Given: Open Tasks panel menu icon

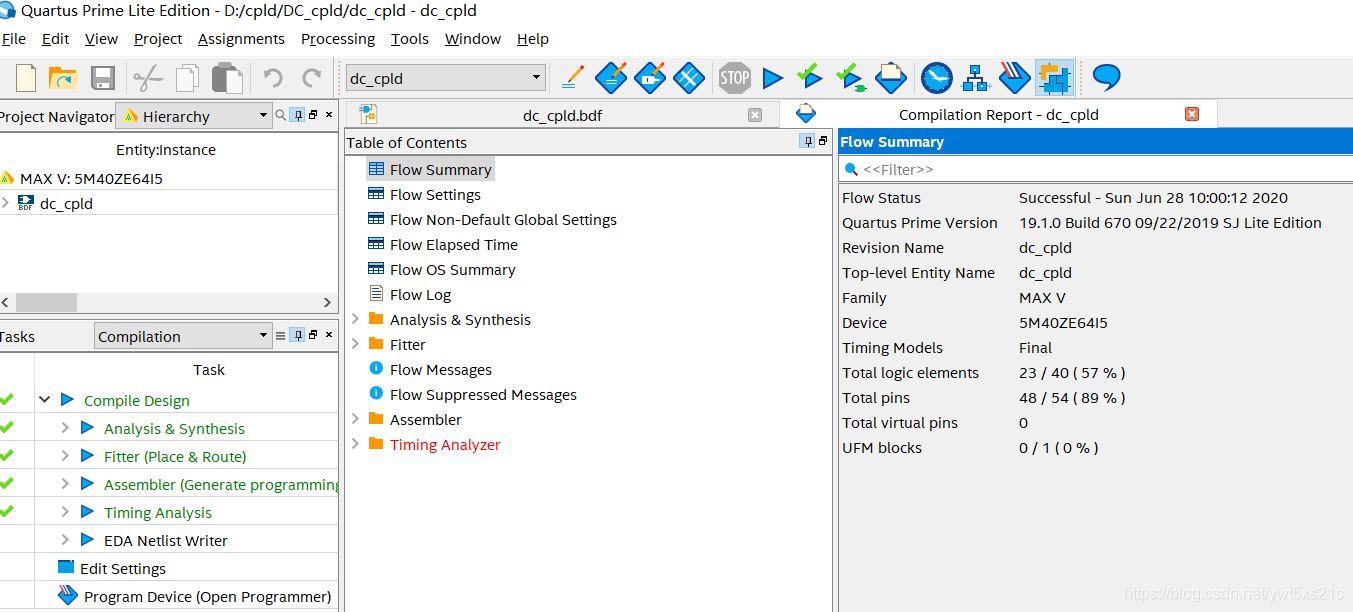Looking at the screenshot, I should [x=281, y=335].
